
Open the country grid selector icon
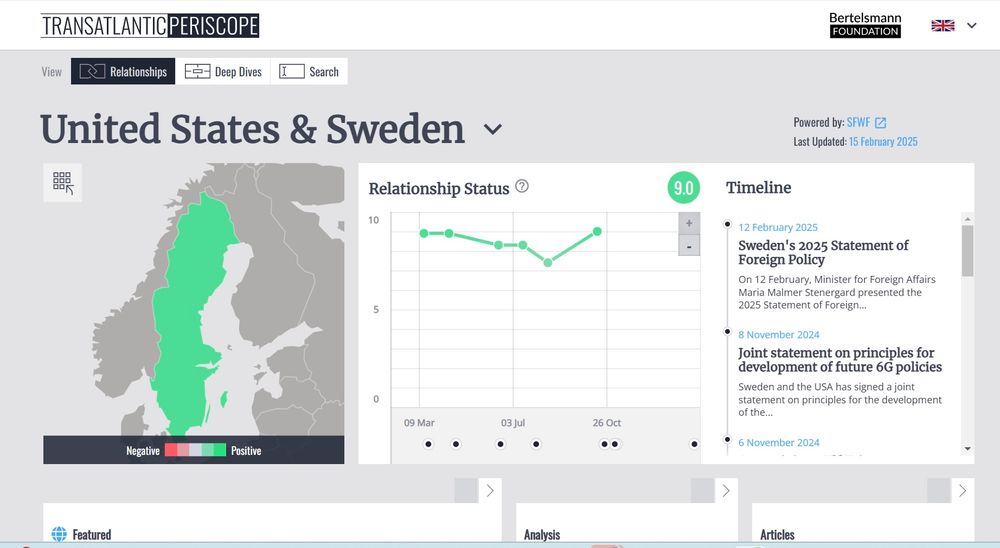pyautogui.click(x=62, y=182)
